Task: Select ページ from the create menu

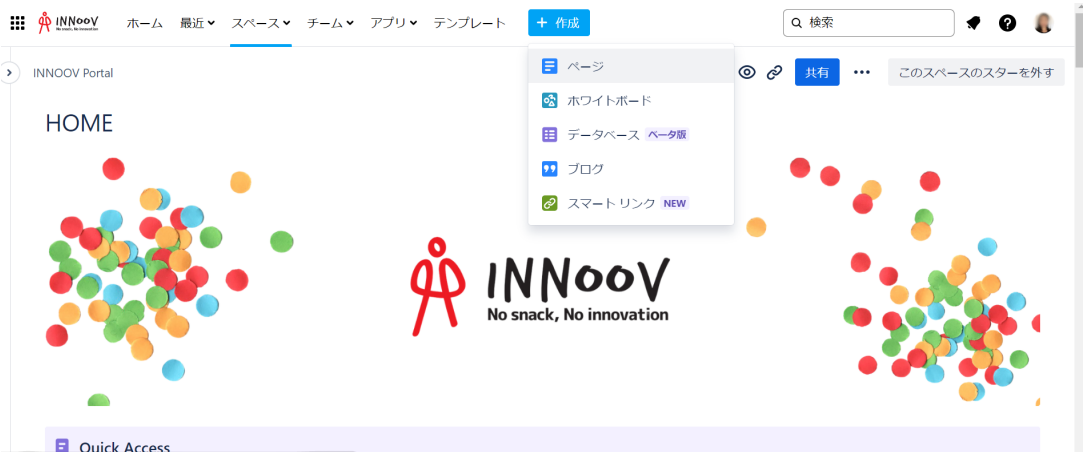Action: coord(631,66)
